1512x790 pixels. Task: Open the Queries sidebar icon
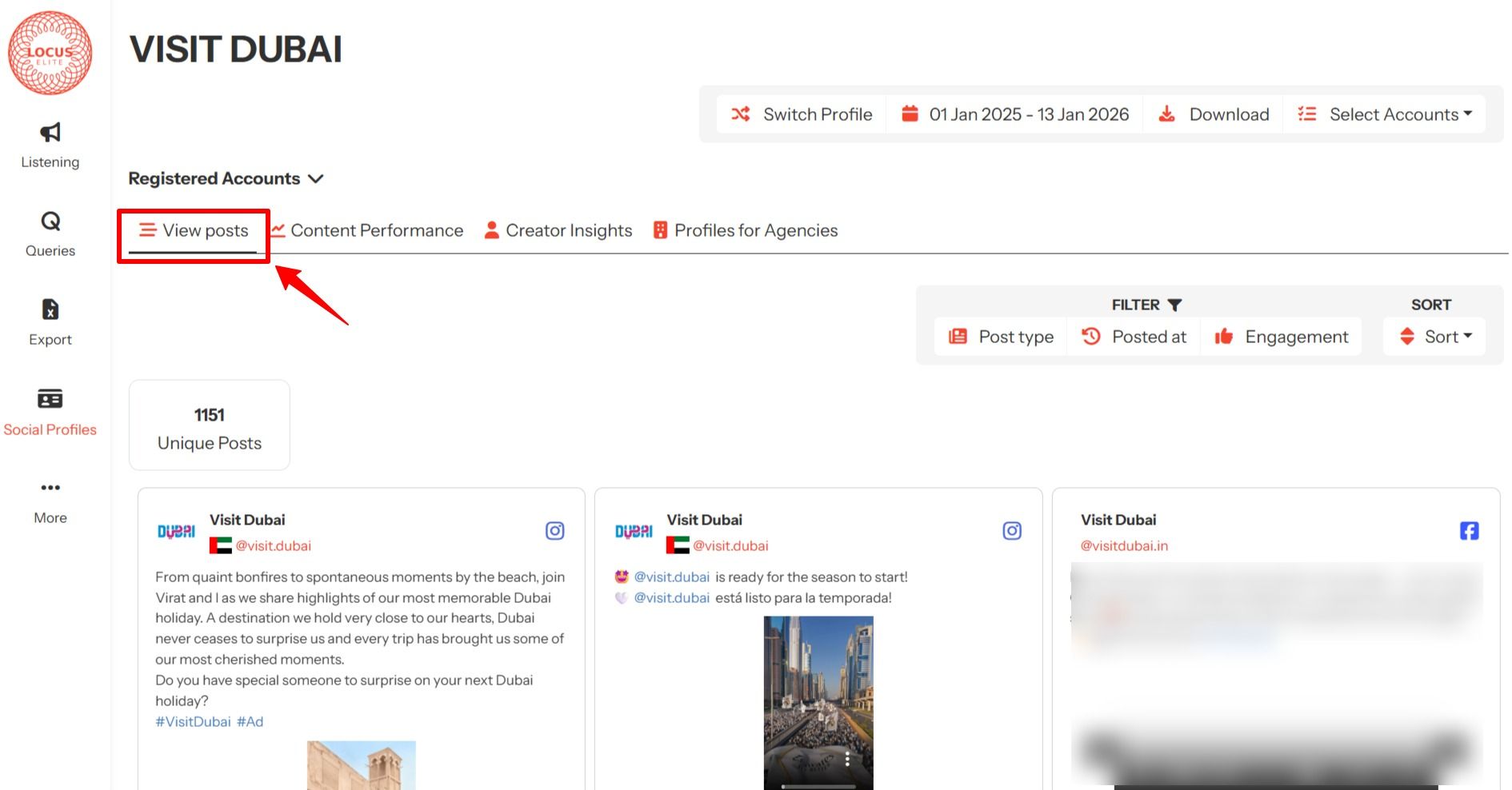pos(50,221)
